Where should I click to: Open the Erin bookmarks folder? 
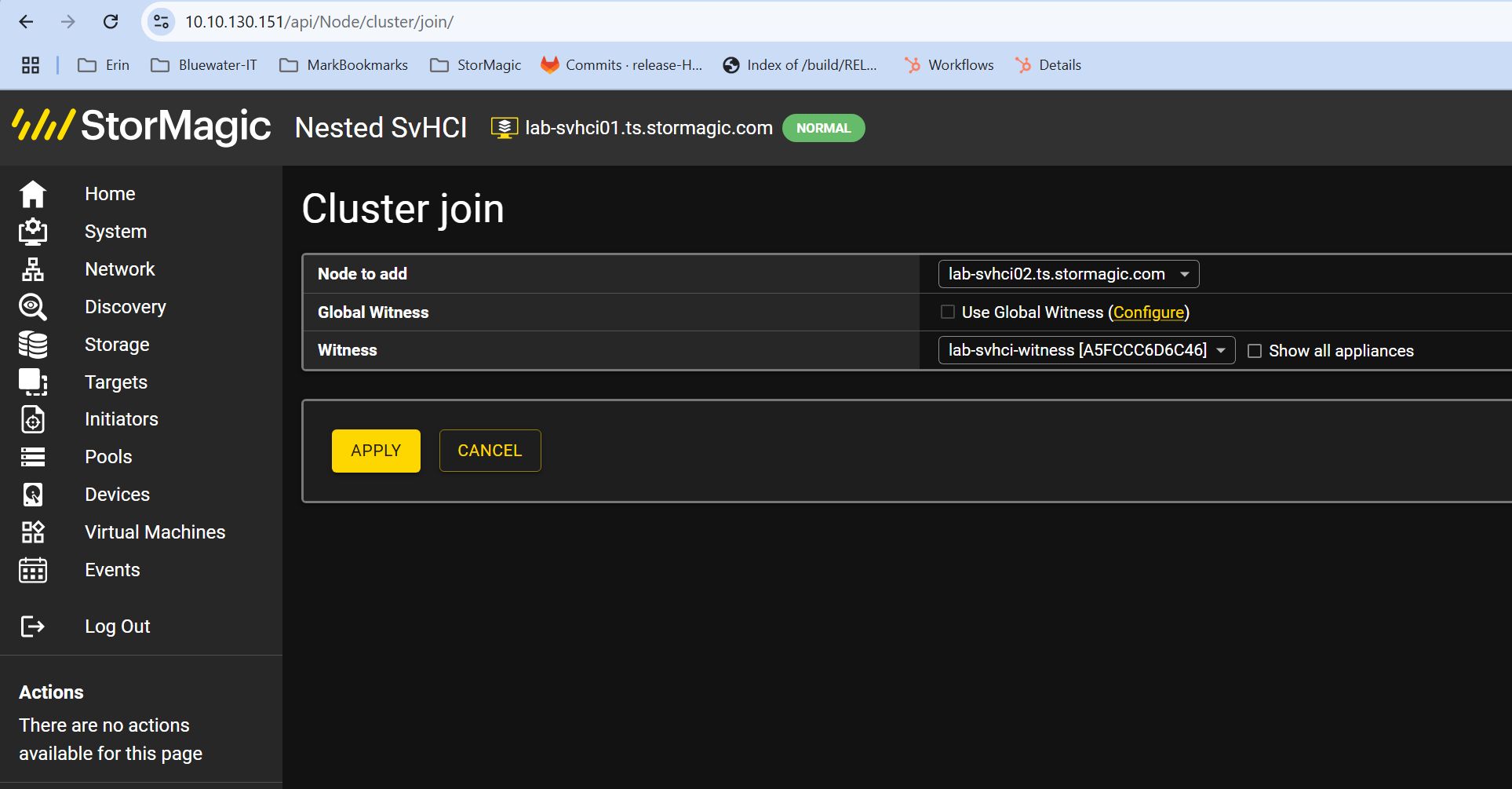[104, 65]
